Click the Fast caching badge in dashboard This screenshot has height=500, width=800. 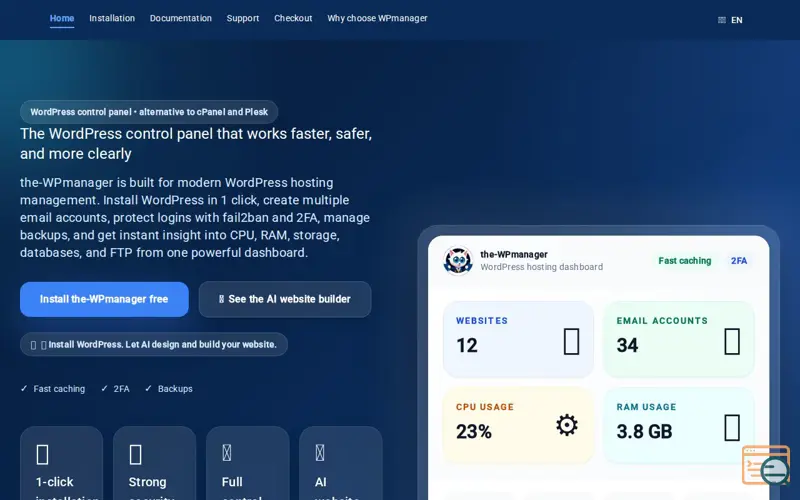coord(684,261)
